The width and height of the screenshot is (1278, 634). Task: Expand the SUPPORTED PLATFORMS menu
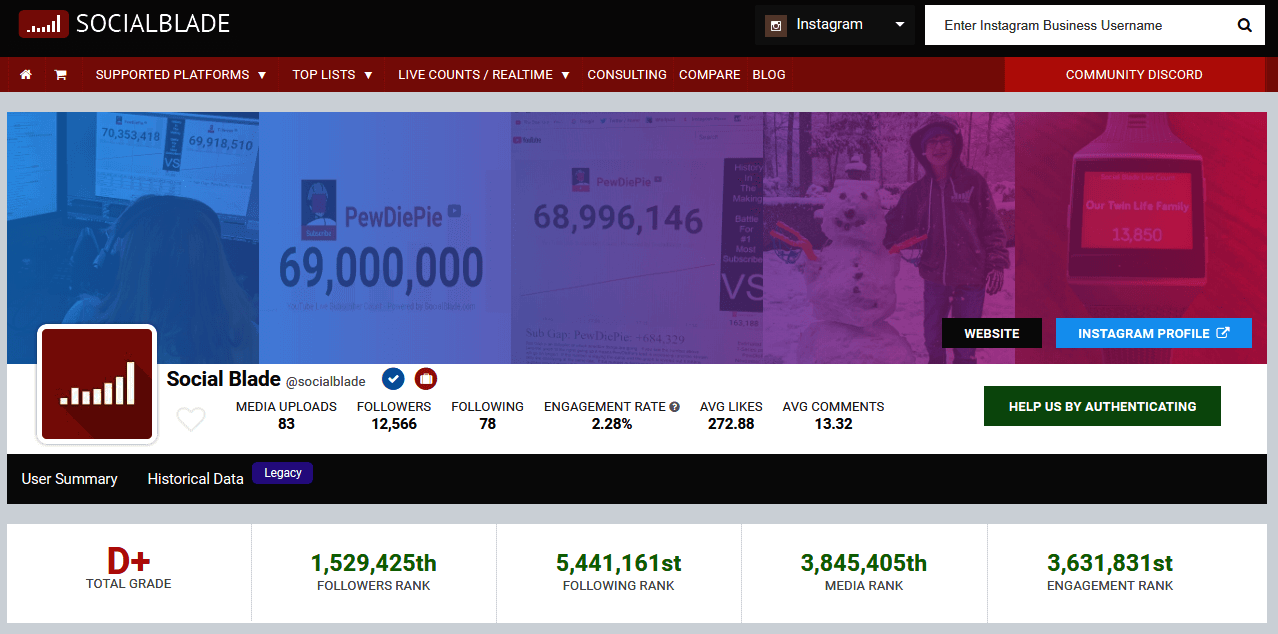pos(181,74)
